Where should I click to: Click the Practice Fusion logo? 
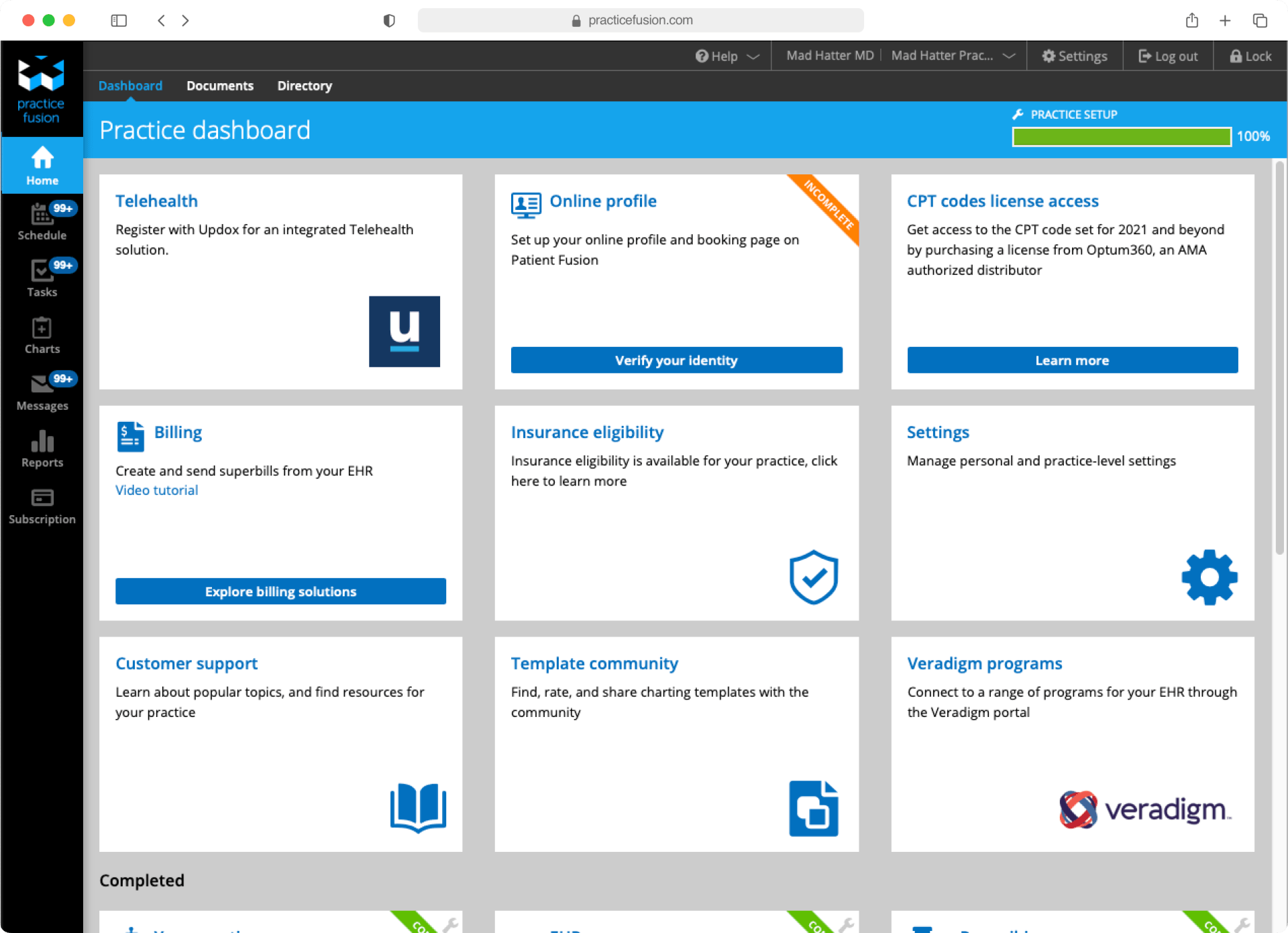pos(41,89)
